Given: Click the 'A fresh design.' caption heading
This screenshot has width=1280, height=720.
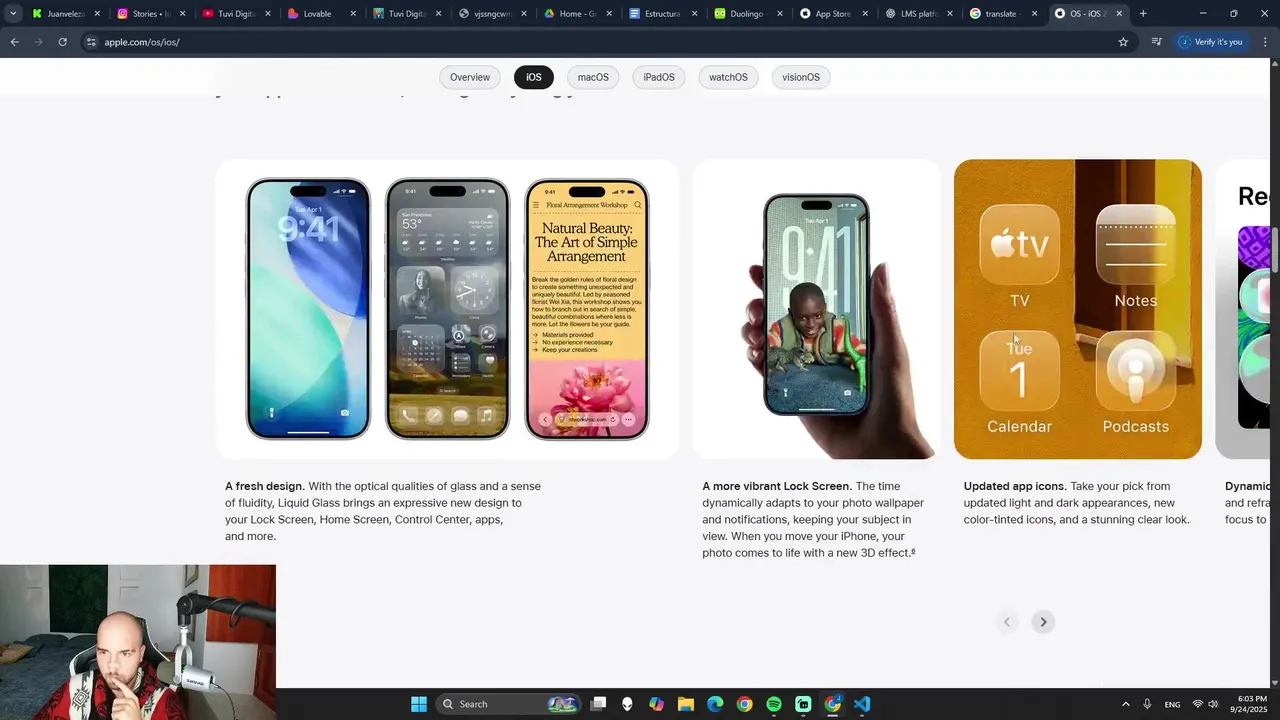Looking at the screenshot, I should (264, 486).
